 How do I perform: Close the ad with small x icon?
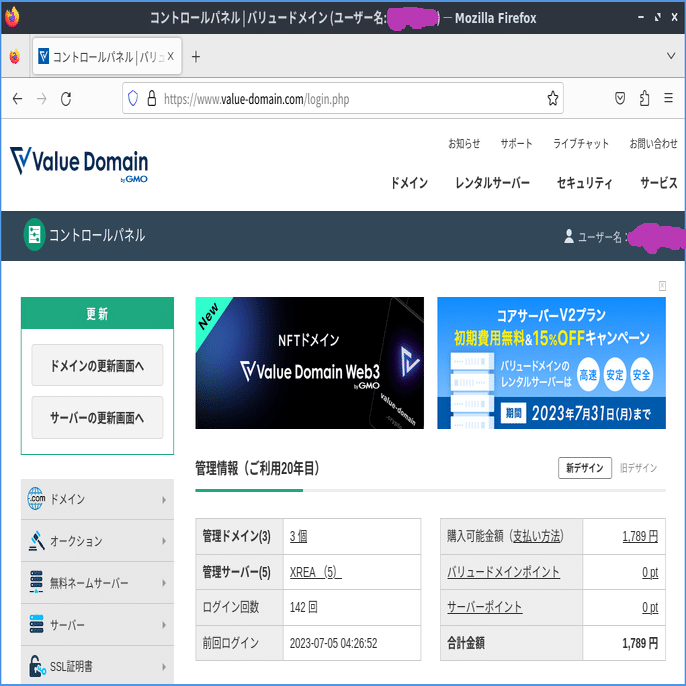(662, 286)
